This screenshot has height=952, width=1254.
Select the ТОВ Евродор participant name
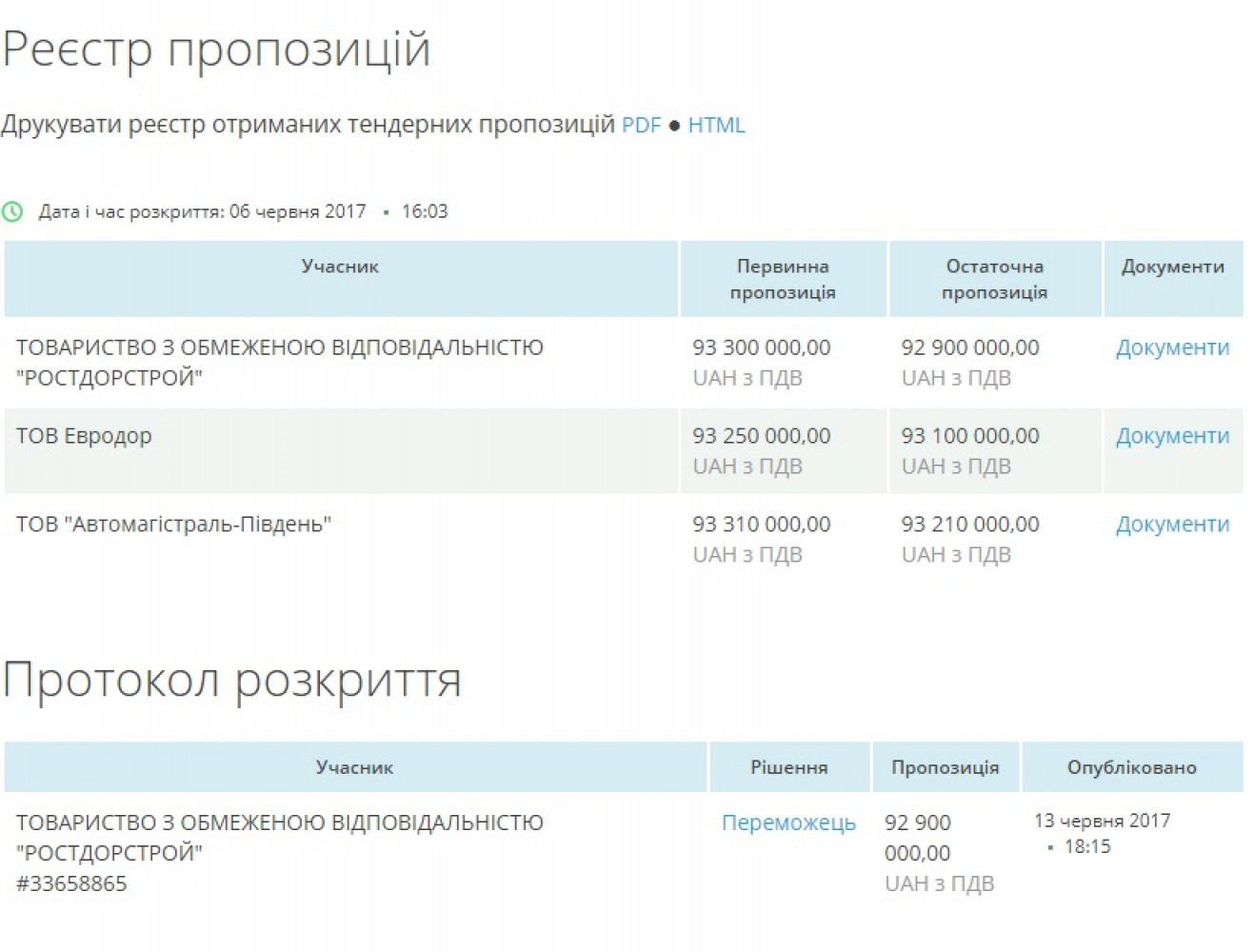tap(84, 436)
